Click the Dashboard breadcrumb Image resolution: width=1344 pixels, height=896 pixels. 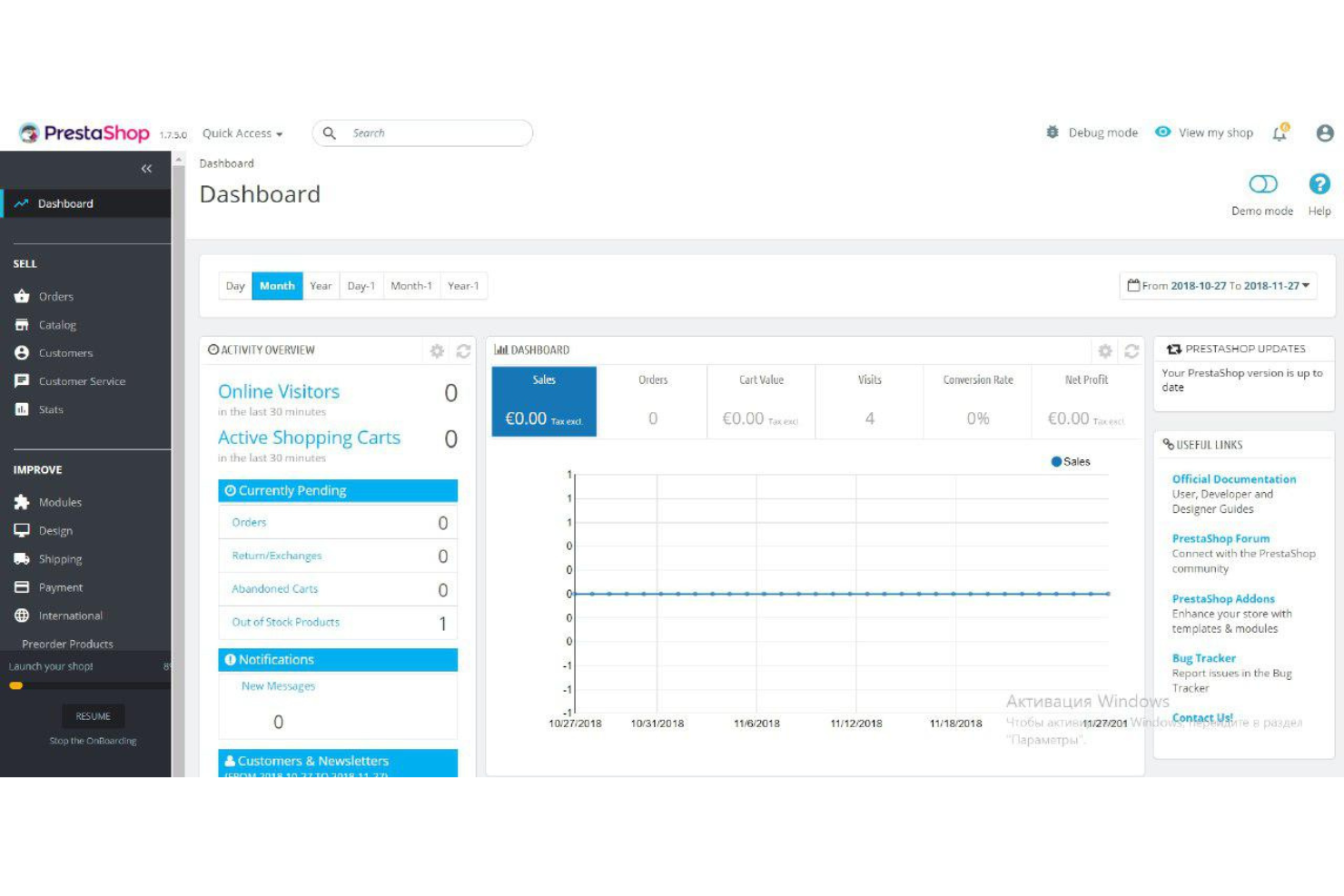coord(226,163)
